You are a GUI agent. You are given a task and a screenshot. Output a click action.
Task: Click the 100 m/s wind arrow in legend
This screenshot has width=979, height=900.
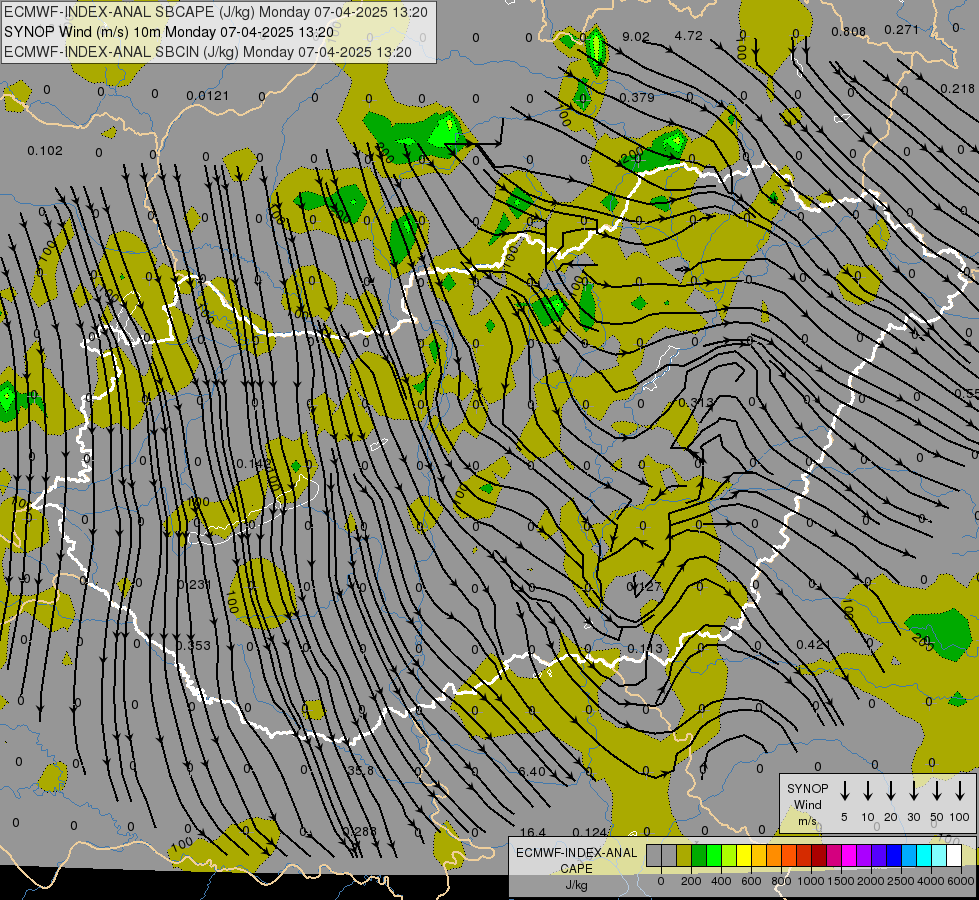tap(960, 791)
